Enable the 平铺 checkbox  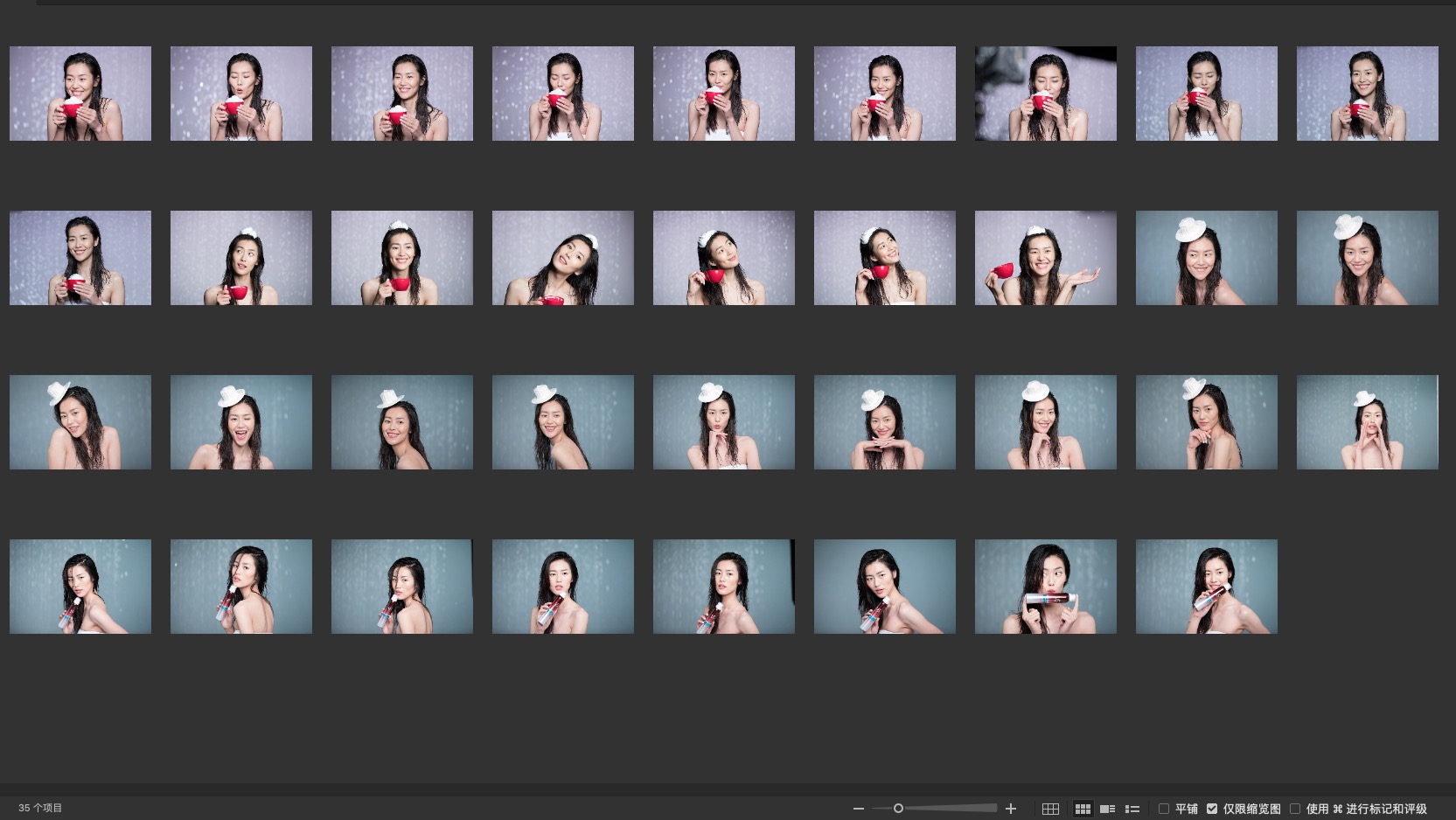pos(1164,809)
